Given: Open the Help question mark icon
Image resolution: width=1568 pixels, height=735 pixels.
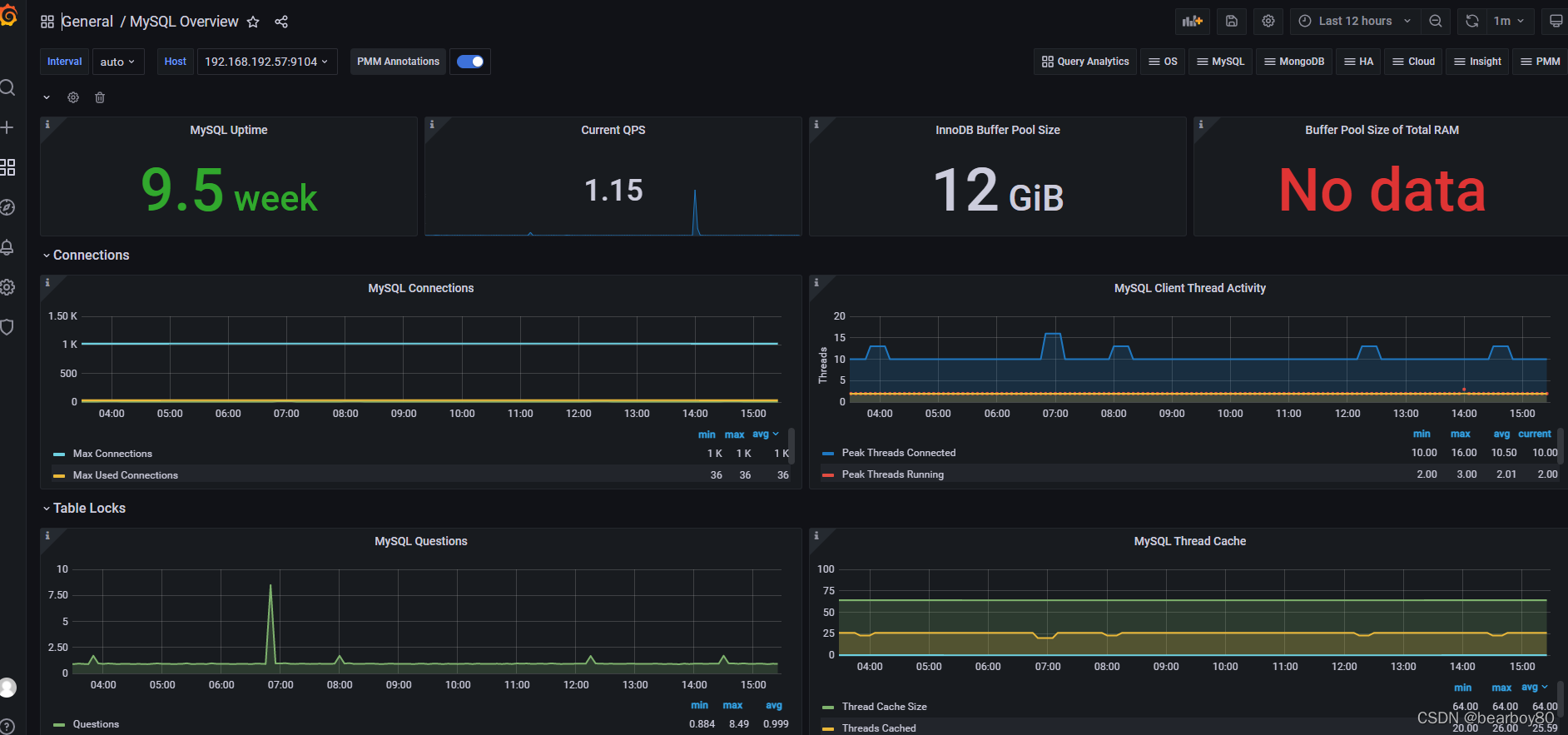Looking at the screenshot, I should 7,726.
